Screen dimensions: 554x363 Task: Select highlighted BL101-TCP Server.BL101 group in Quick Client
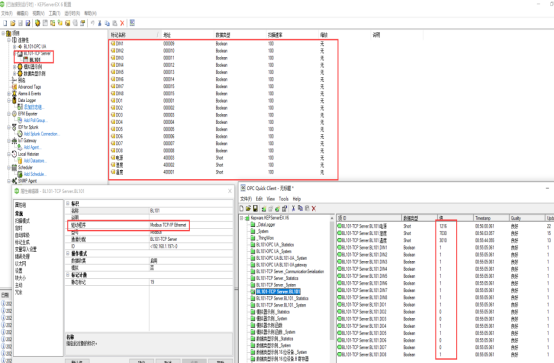pyautogui.click(x=278, y=292)
